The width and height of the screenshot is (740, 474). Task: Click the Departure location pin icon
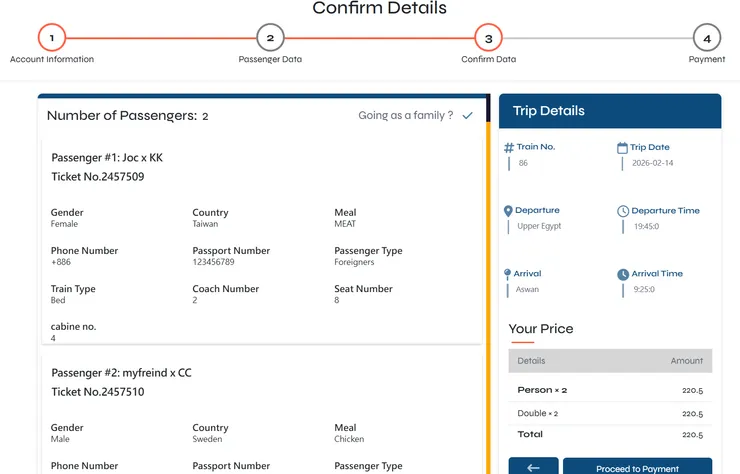coord(508,211)
